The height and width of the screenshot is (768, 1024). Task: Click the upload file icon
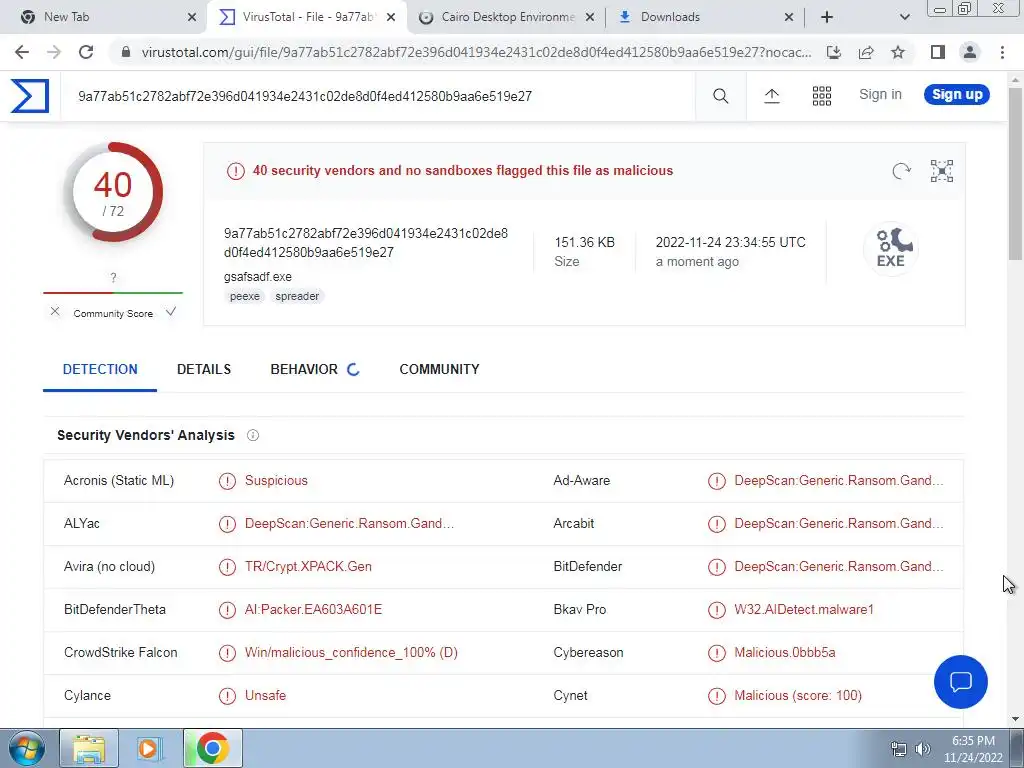click(x=771, y=96)
